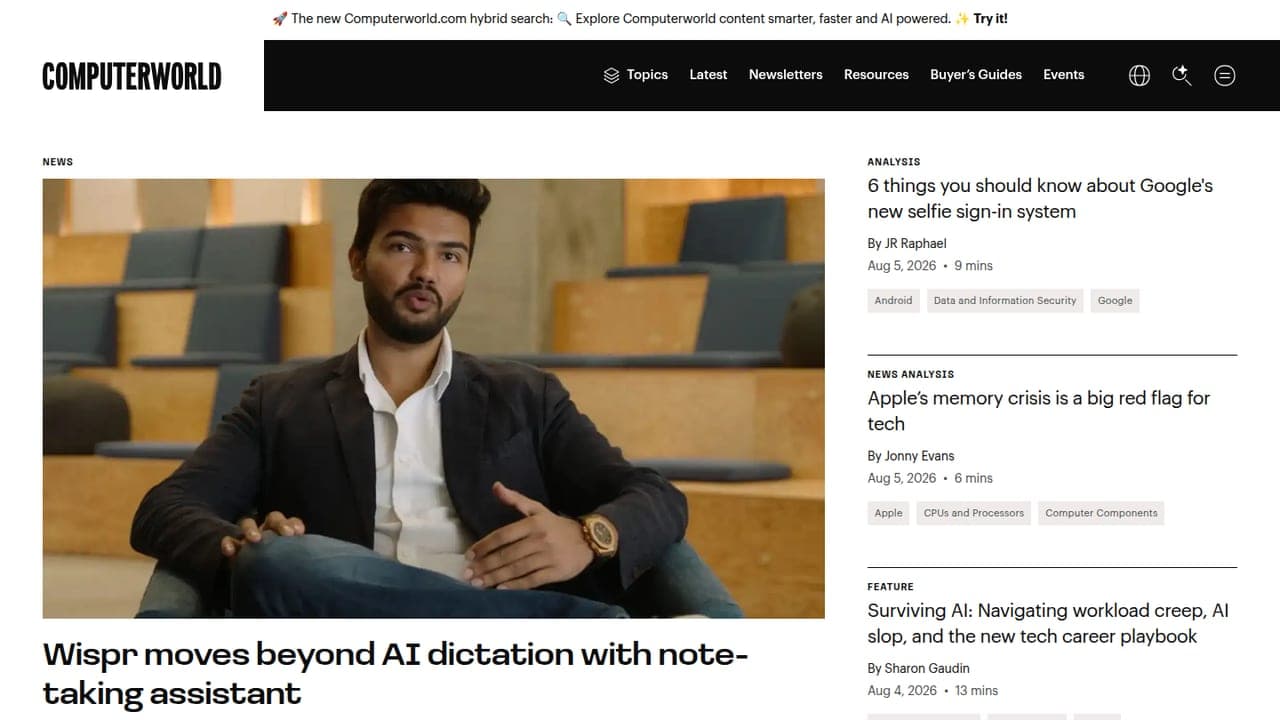Click the NEWS ANALYSIS category label

(x=911, y=374)
